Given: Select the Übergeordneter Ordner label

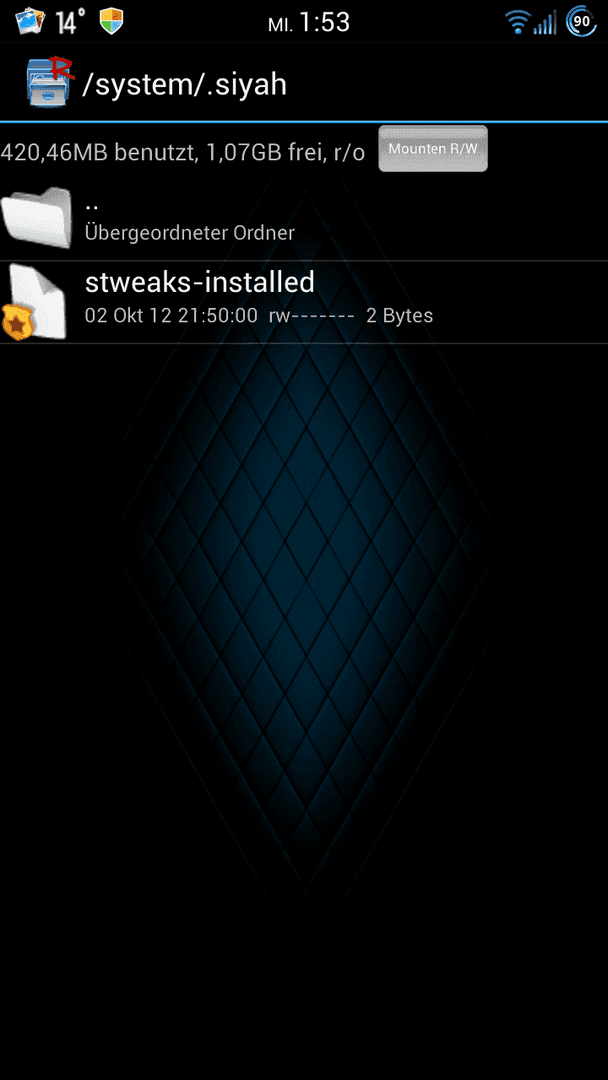Looking at the screenshot, I should click(x=189, y=233).
